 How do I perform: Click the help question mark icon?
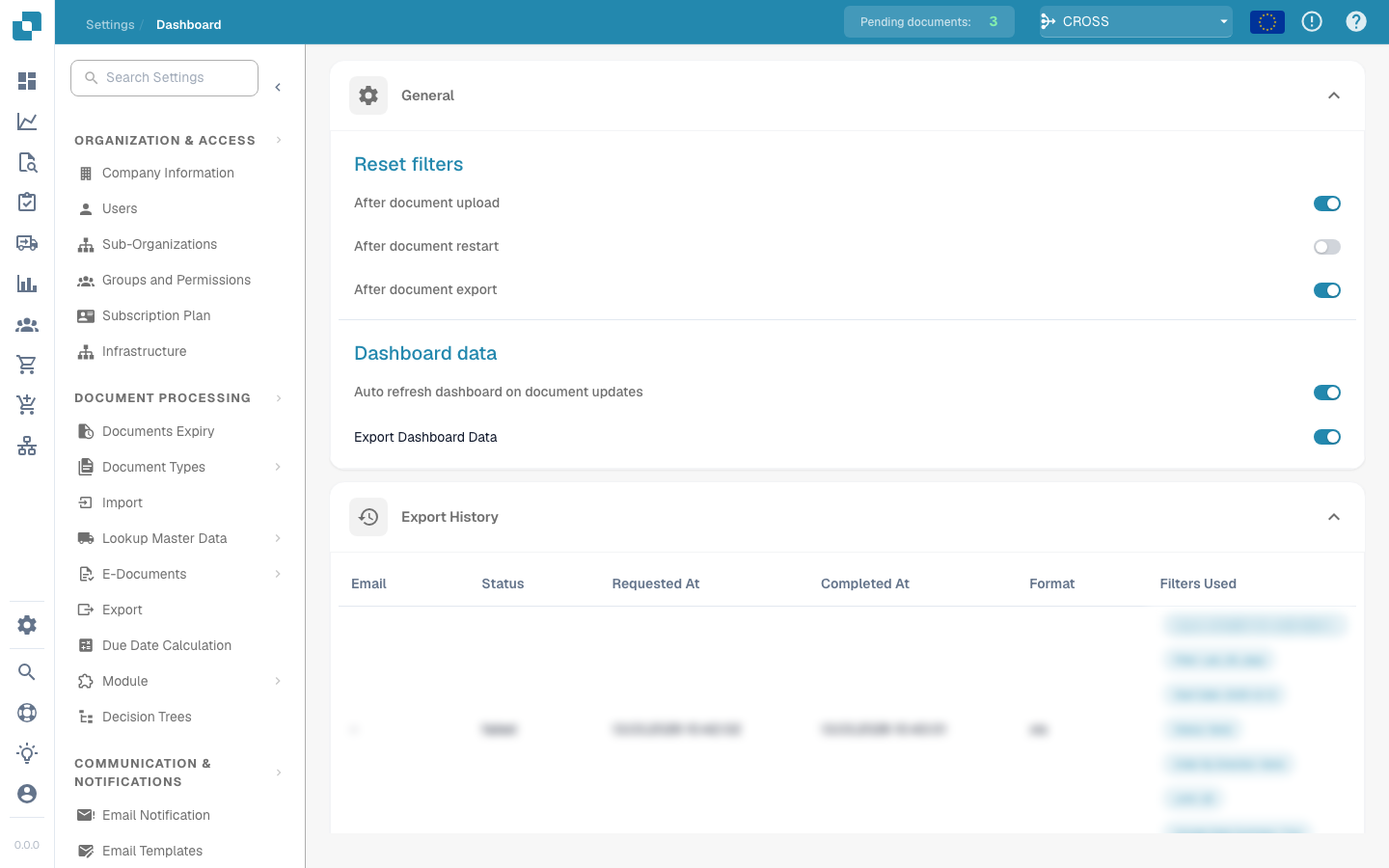[x=1356, y=21]
